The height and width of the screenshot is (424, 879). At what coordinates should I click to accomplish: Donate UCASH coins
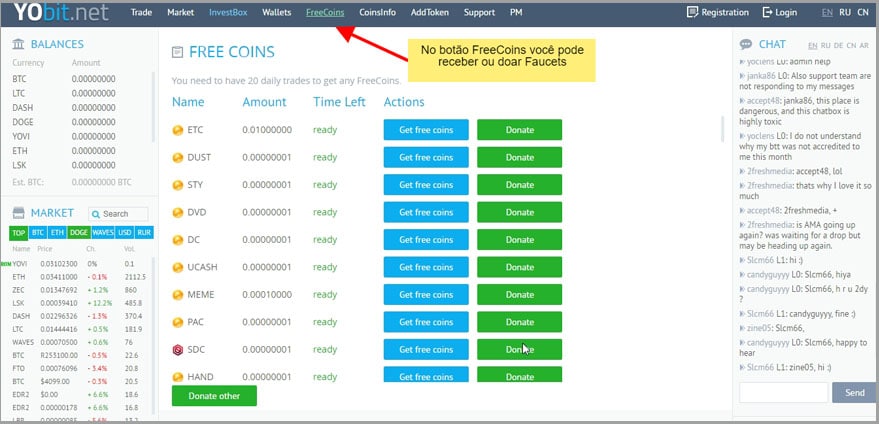tap(520, 268)
